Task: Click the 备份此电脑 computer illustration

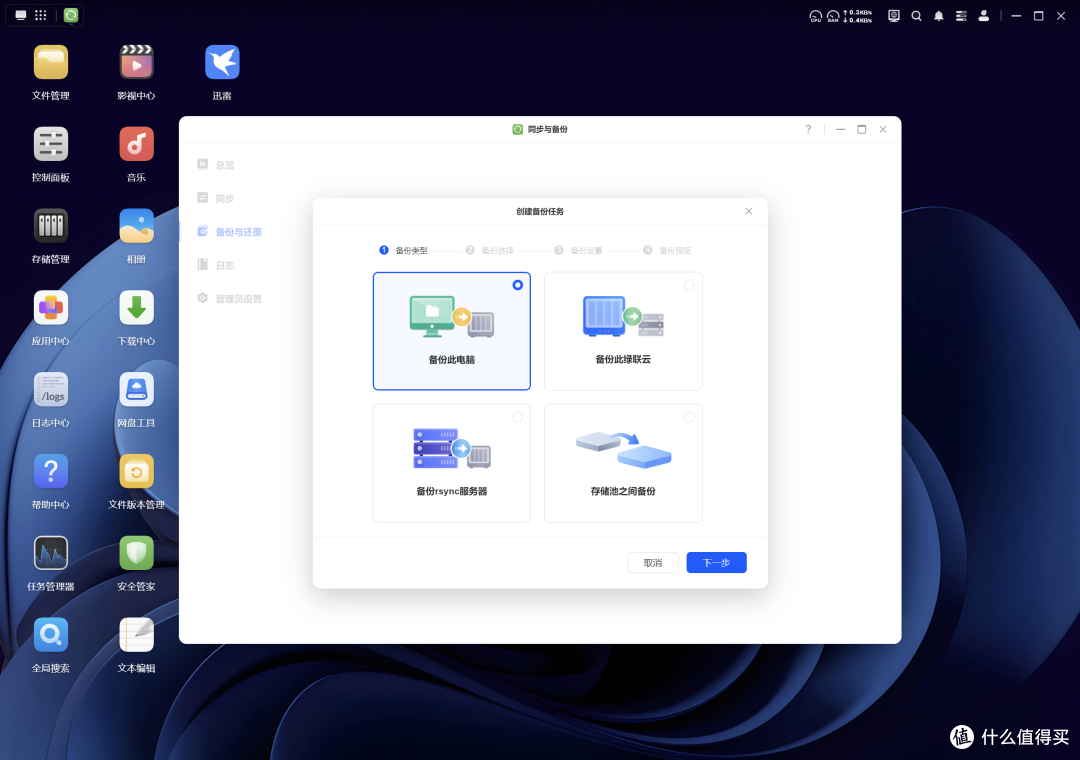Action: (x=452, y=316)
